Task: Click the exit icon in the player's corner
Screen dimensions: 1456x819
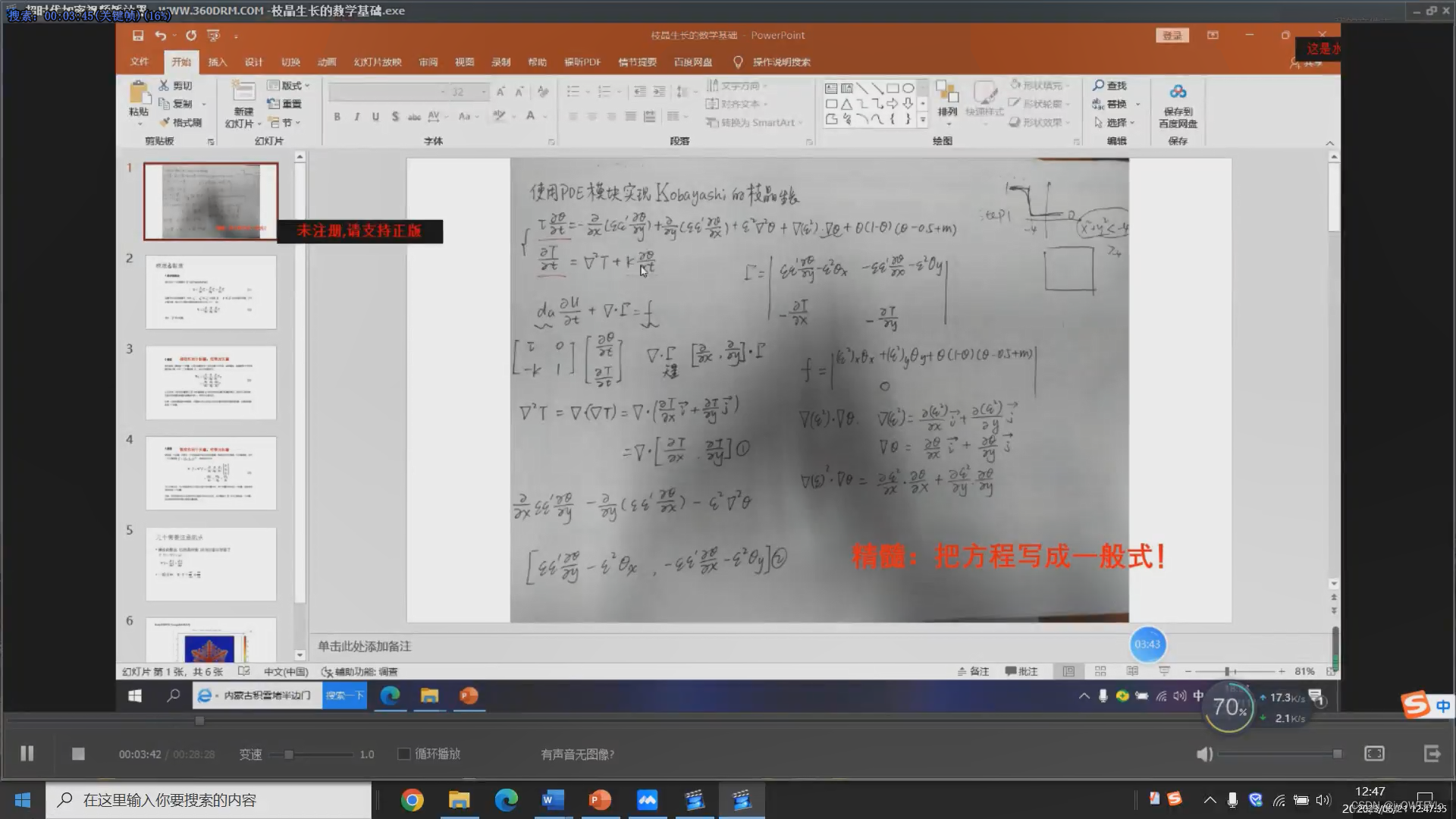Action: 1432,753
